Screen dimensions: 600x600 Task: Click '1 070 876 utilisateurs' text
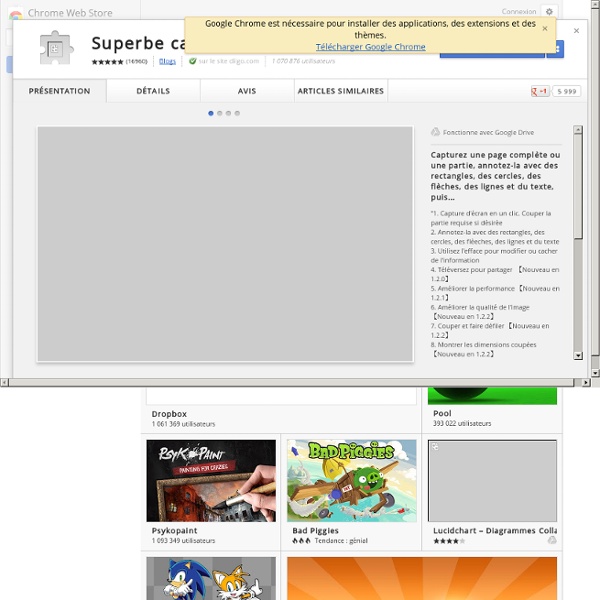[x=303, y=61]
